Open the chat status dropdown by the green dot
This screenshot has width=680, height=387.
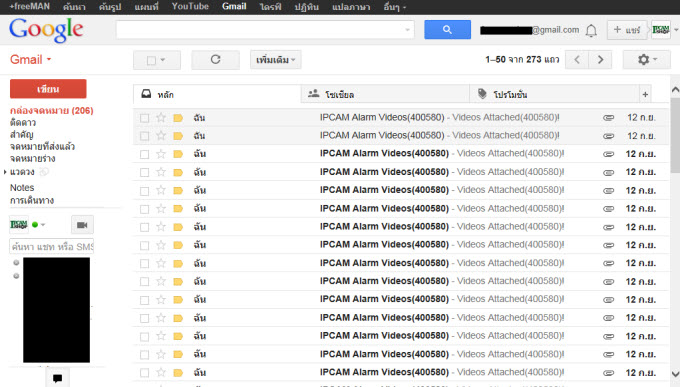coord(43,225)
